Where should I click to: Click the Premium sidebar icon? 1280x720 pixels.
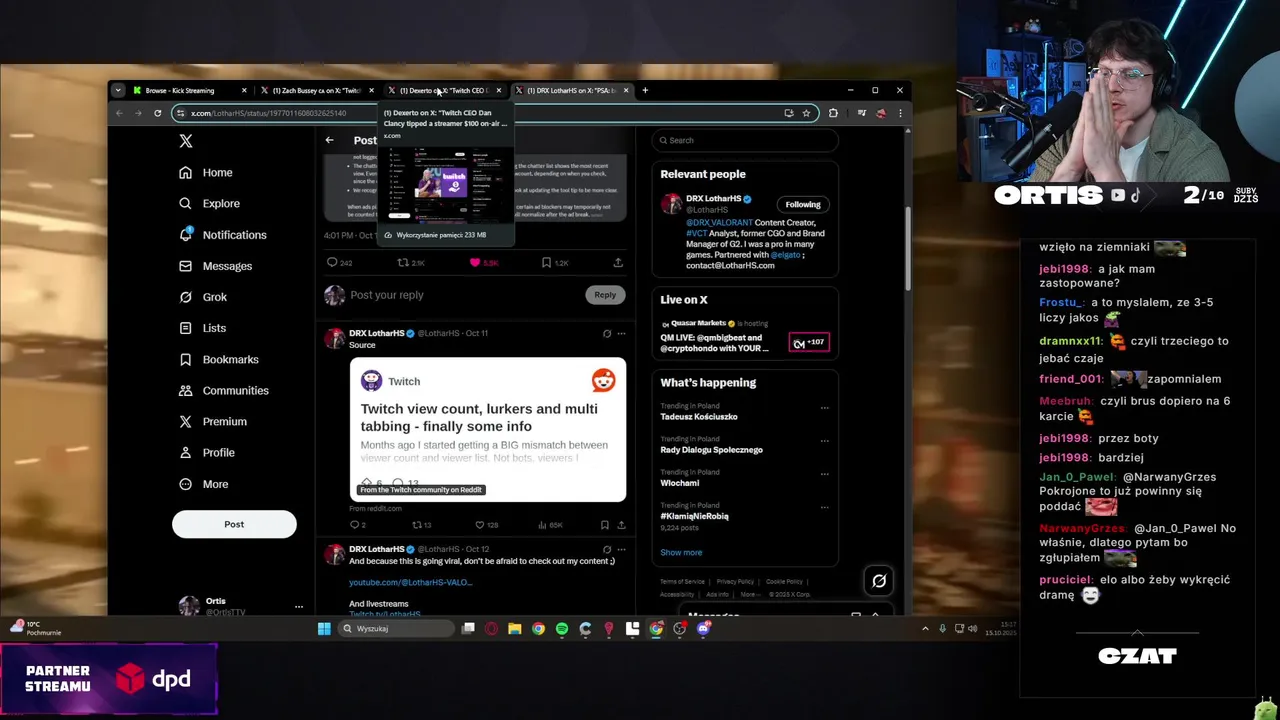[185, 421]
